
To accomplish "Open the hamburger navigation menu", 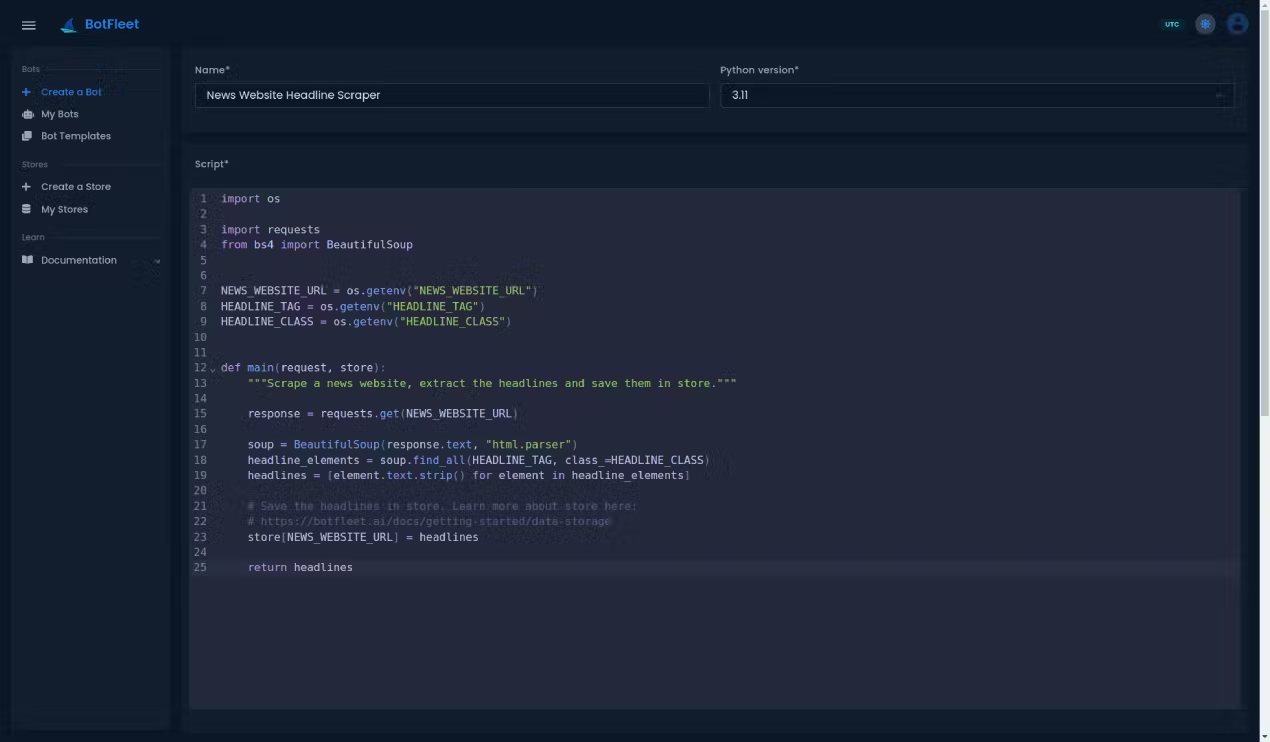I will [x=28, y=25].
